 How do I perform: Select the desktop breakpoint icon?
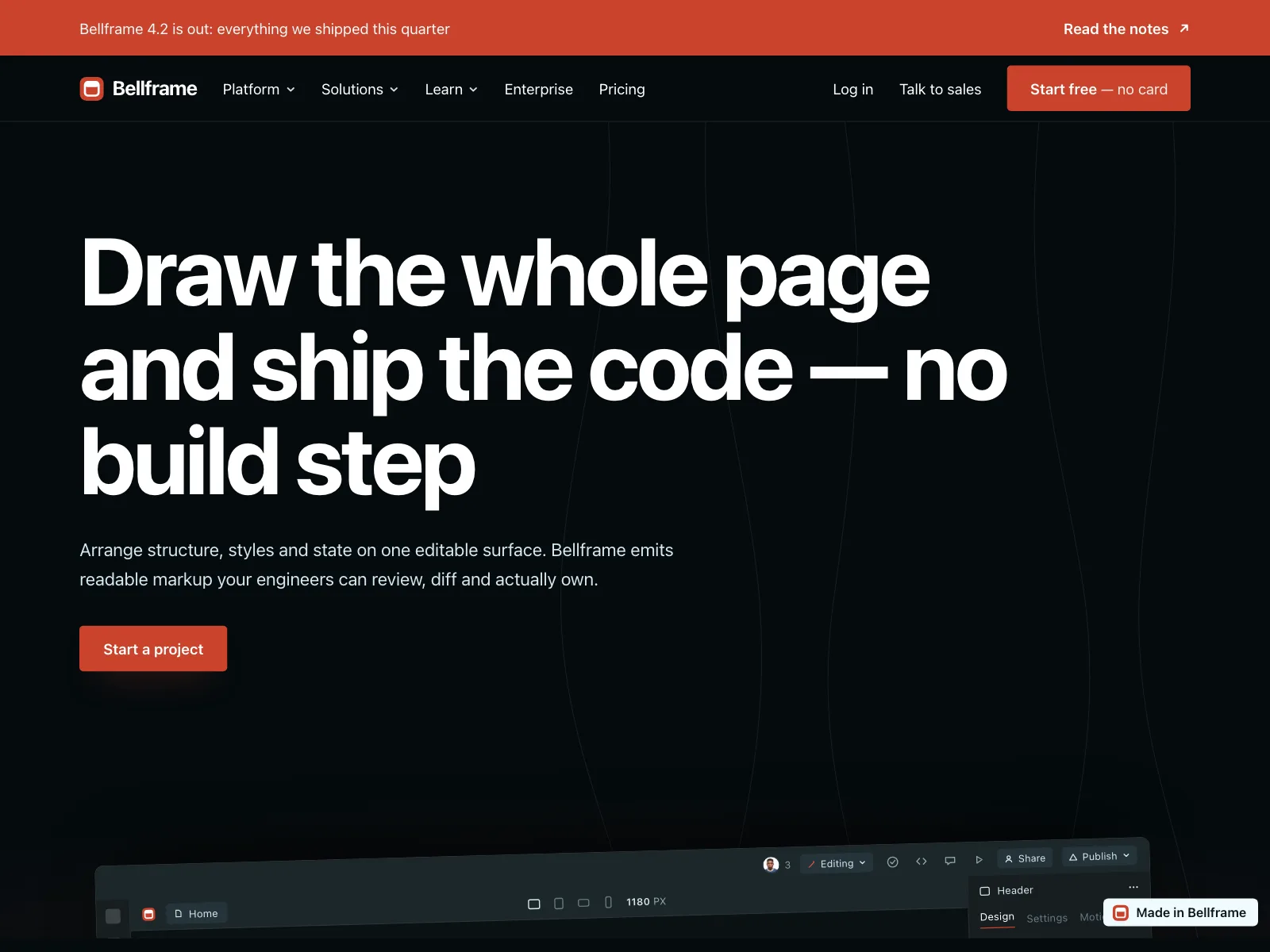point(534,904)
